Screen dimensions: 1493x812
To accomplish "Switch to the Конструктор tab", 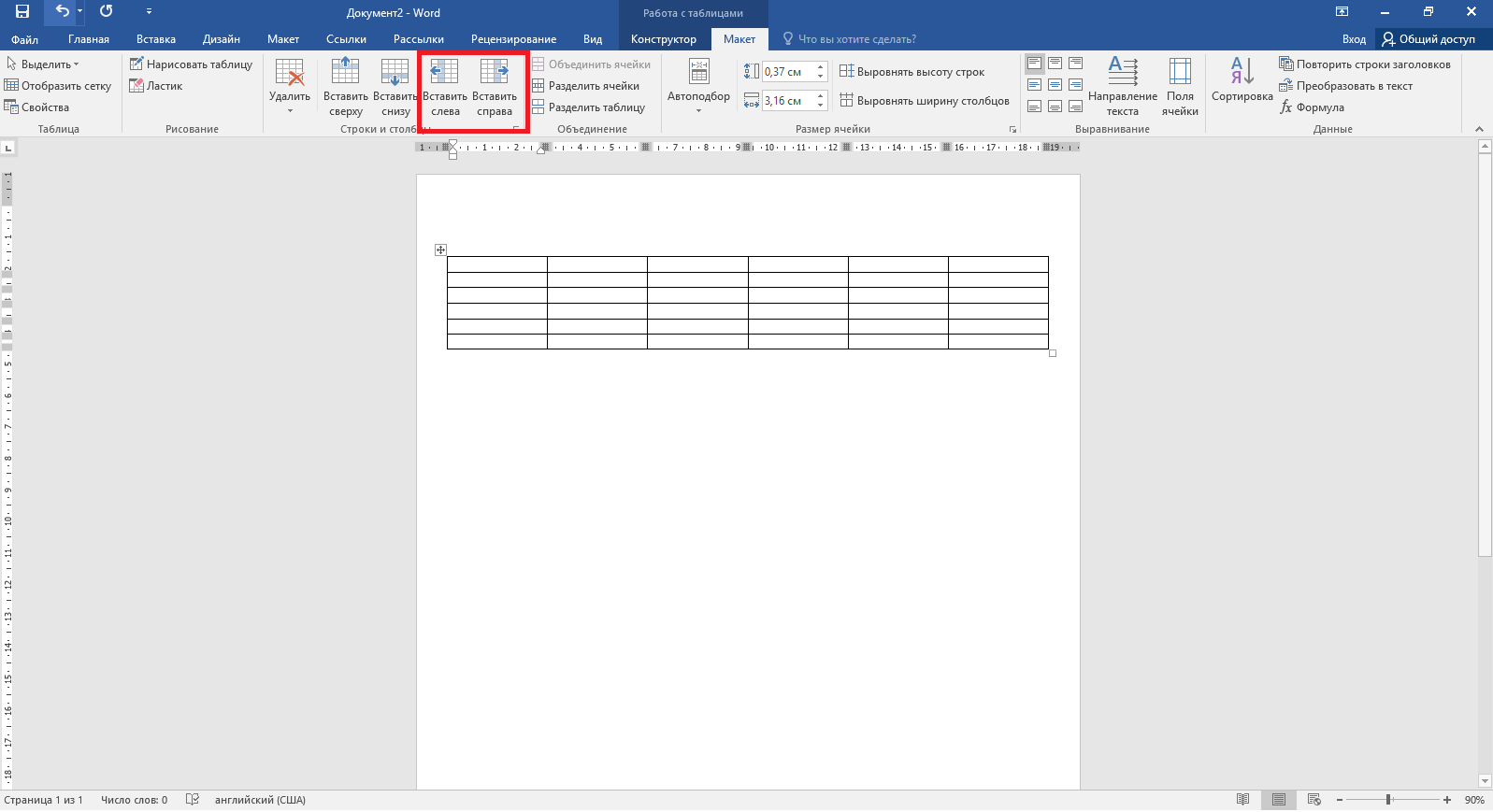I will click(663, 39).
